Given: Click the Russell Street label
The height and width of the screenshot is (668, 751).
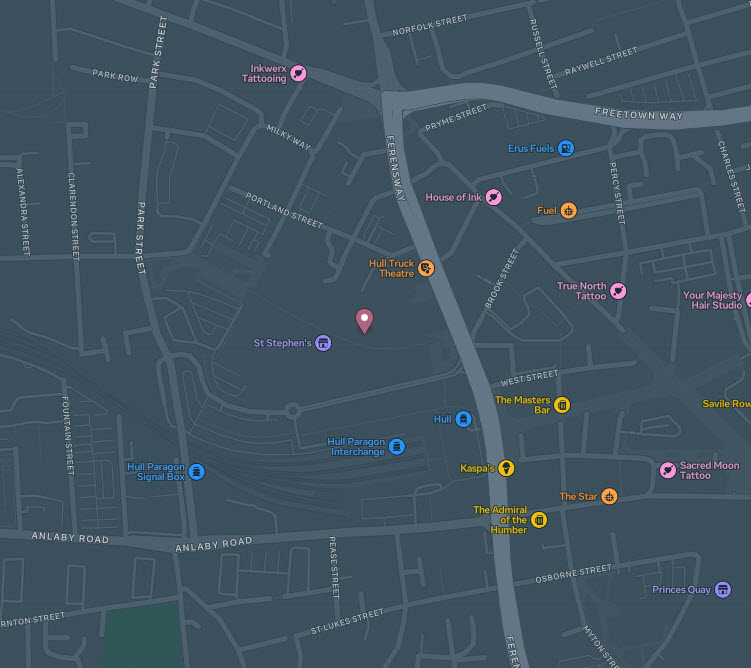Looking at the screenshot, I should click(x=543, y=53).
